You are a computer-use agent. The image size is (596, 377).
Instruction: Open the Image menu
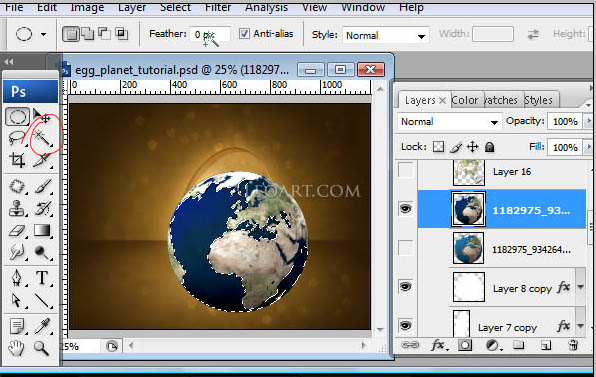87,7
